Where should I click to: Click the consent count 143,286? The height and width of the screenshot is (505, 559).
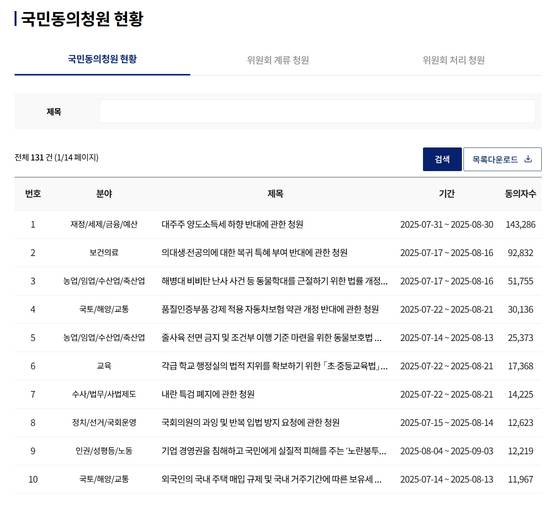tap(520, 225)
